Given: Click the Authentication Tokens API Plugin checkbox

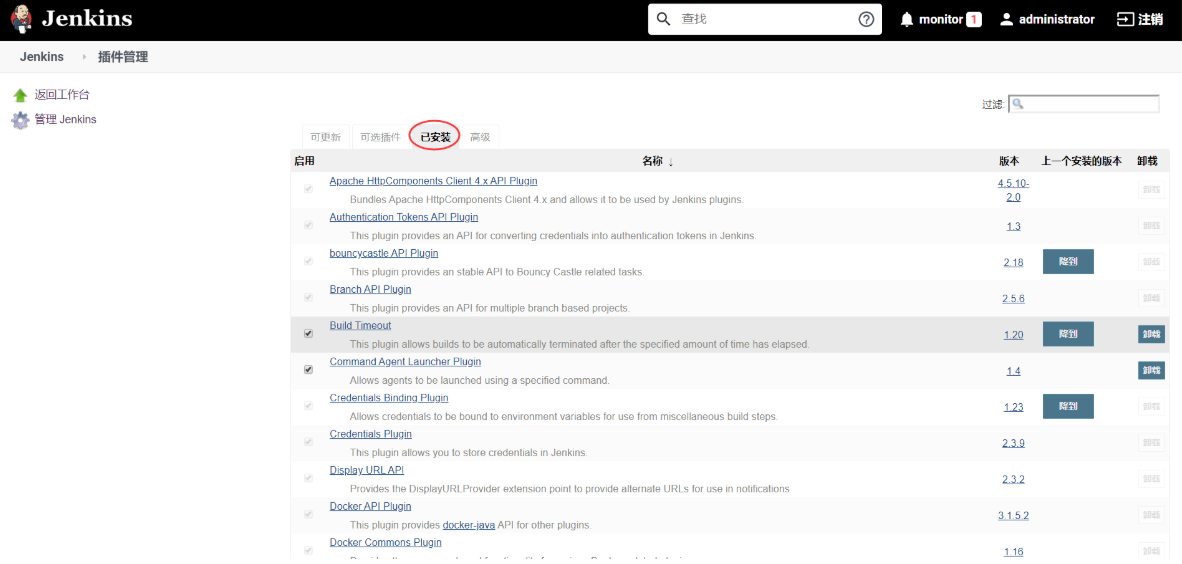Looking at the screenshot, I should coord(308,225).
